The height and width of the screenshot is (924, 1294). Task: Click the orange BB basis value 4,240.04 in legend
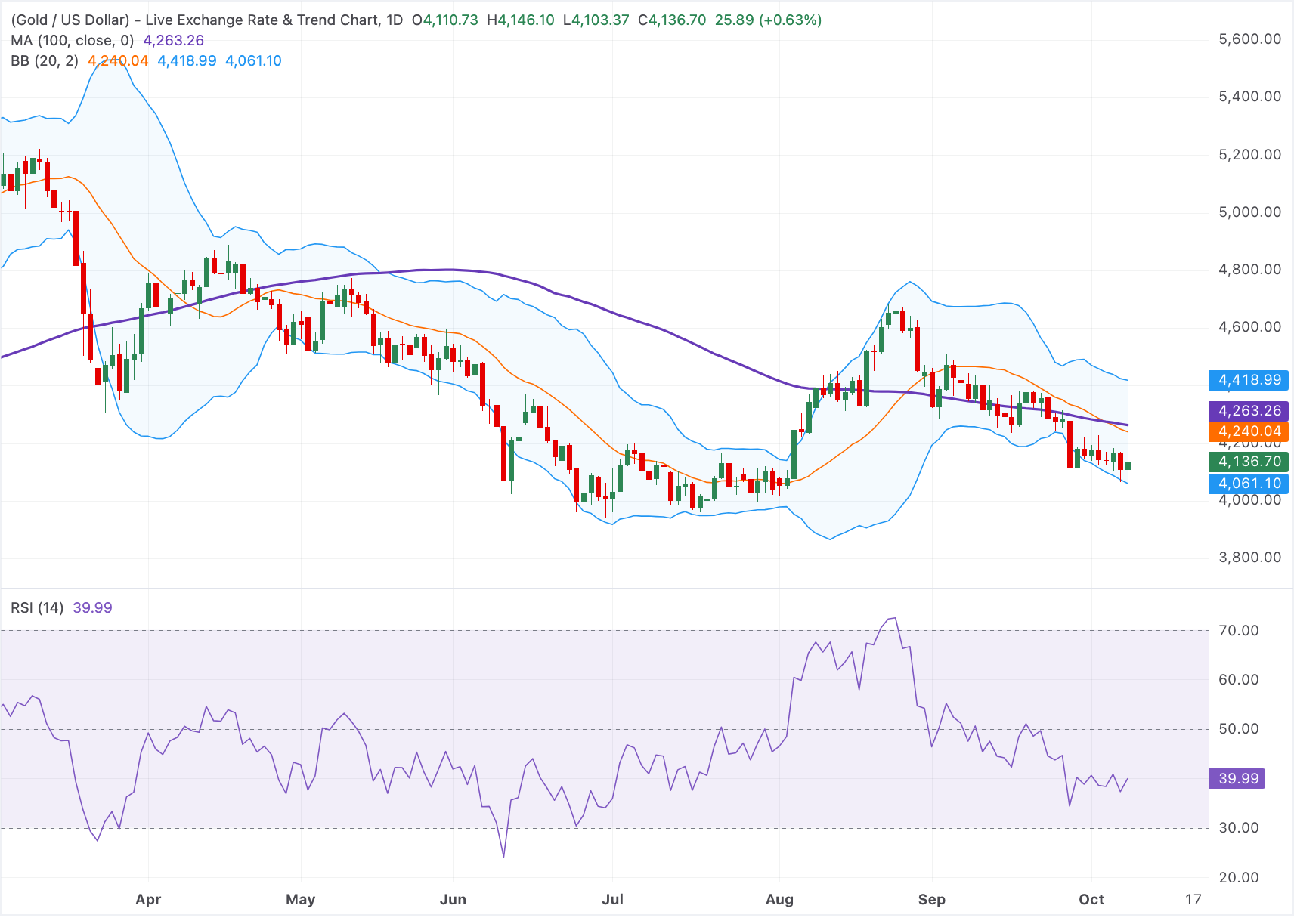point(118,60)
